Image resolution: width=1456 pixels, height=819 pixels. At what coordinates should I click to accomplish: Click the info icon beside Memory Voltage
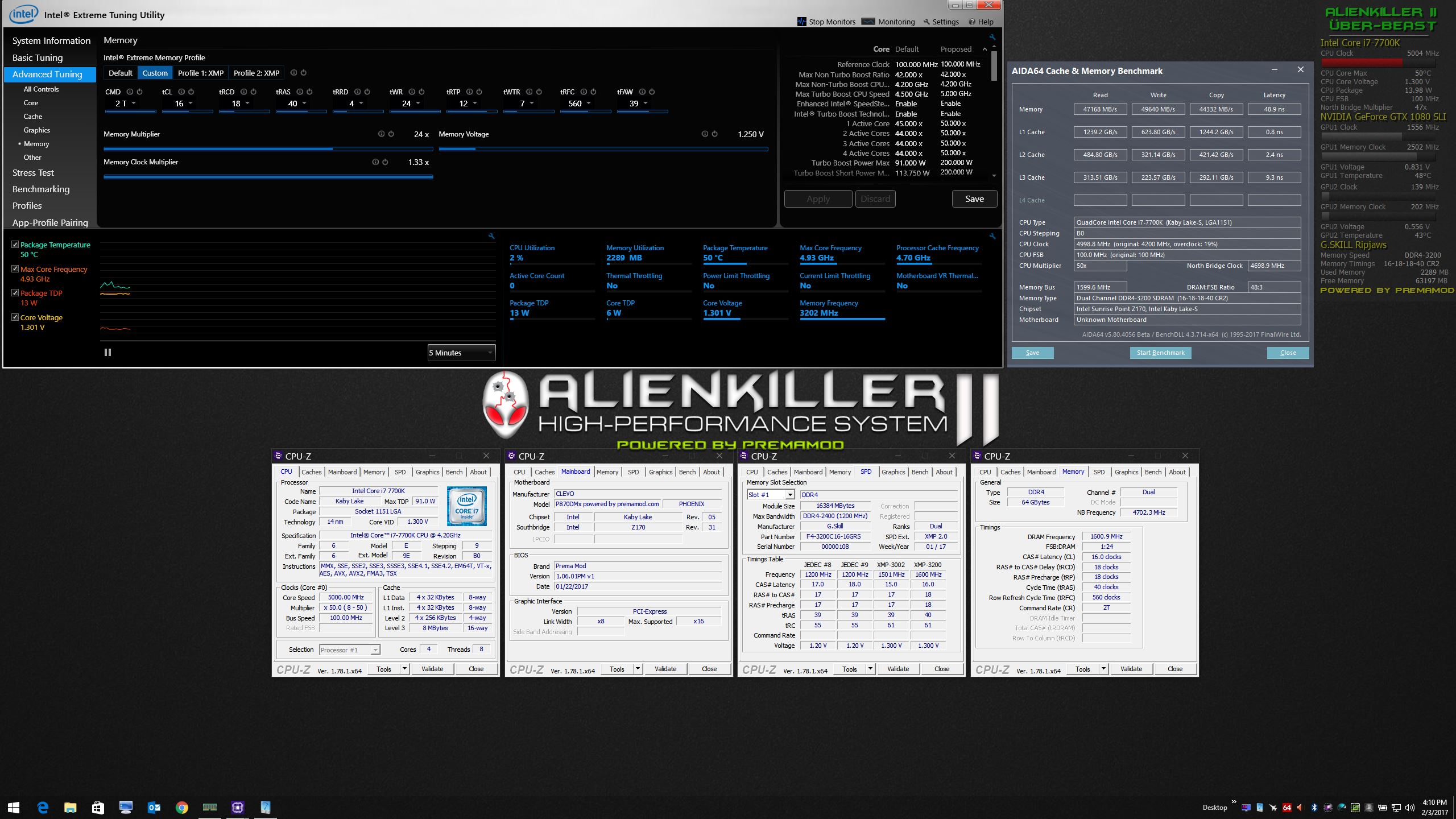[705, 134]
